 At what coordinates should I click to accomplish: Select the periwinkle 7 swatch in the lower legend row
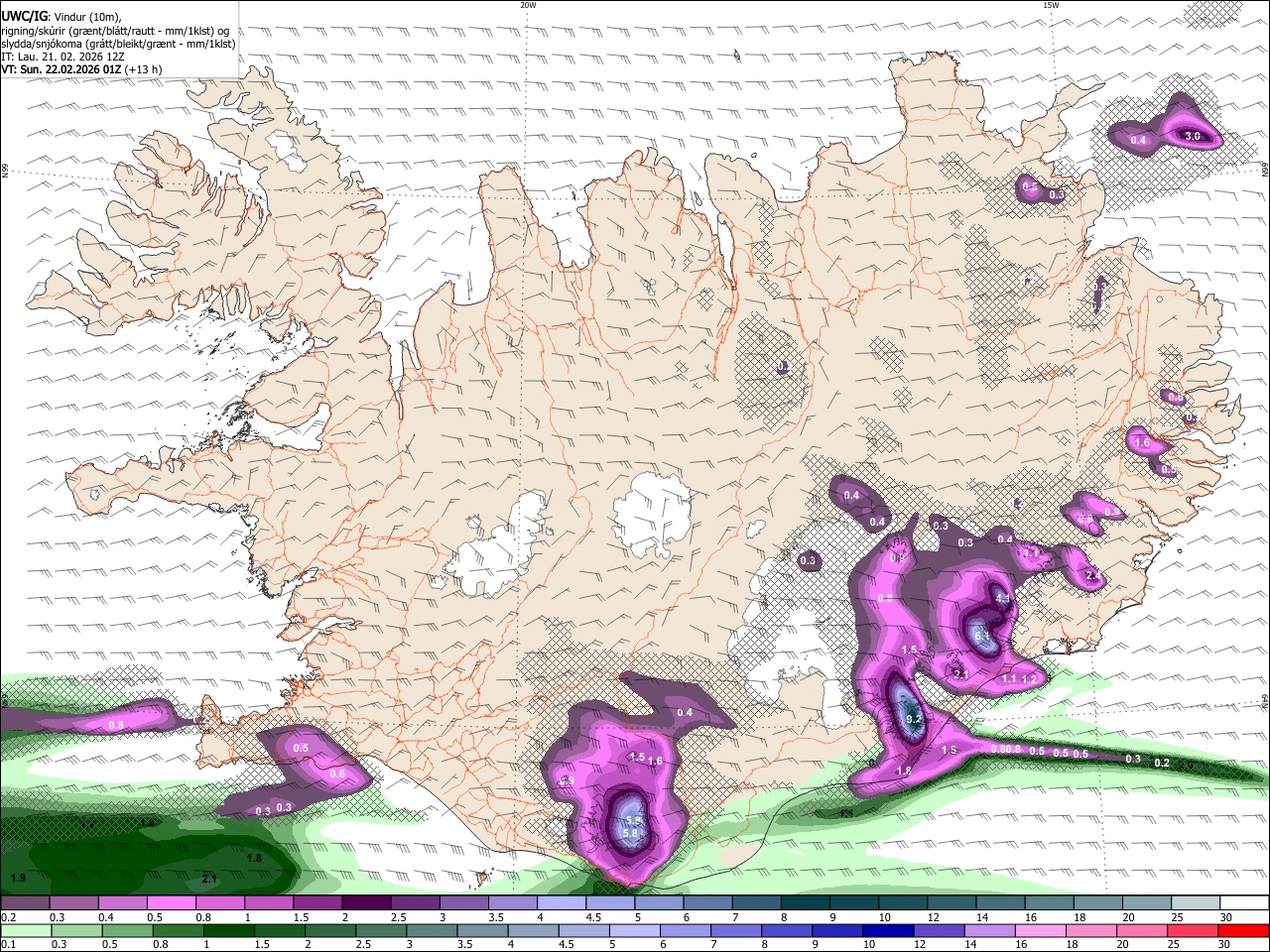pos(736,930)
